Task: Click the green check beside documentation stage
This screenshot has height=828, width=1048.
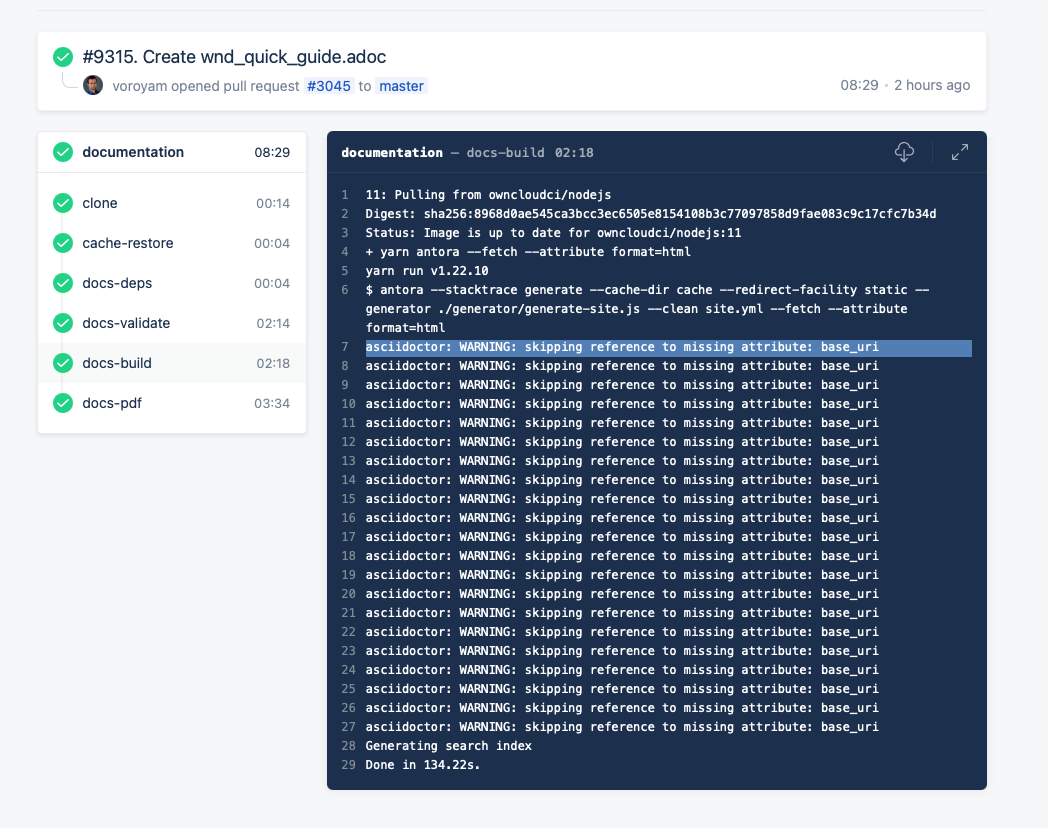Action: [x=62, y=152]
